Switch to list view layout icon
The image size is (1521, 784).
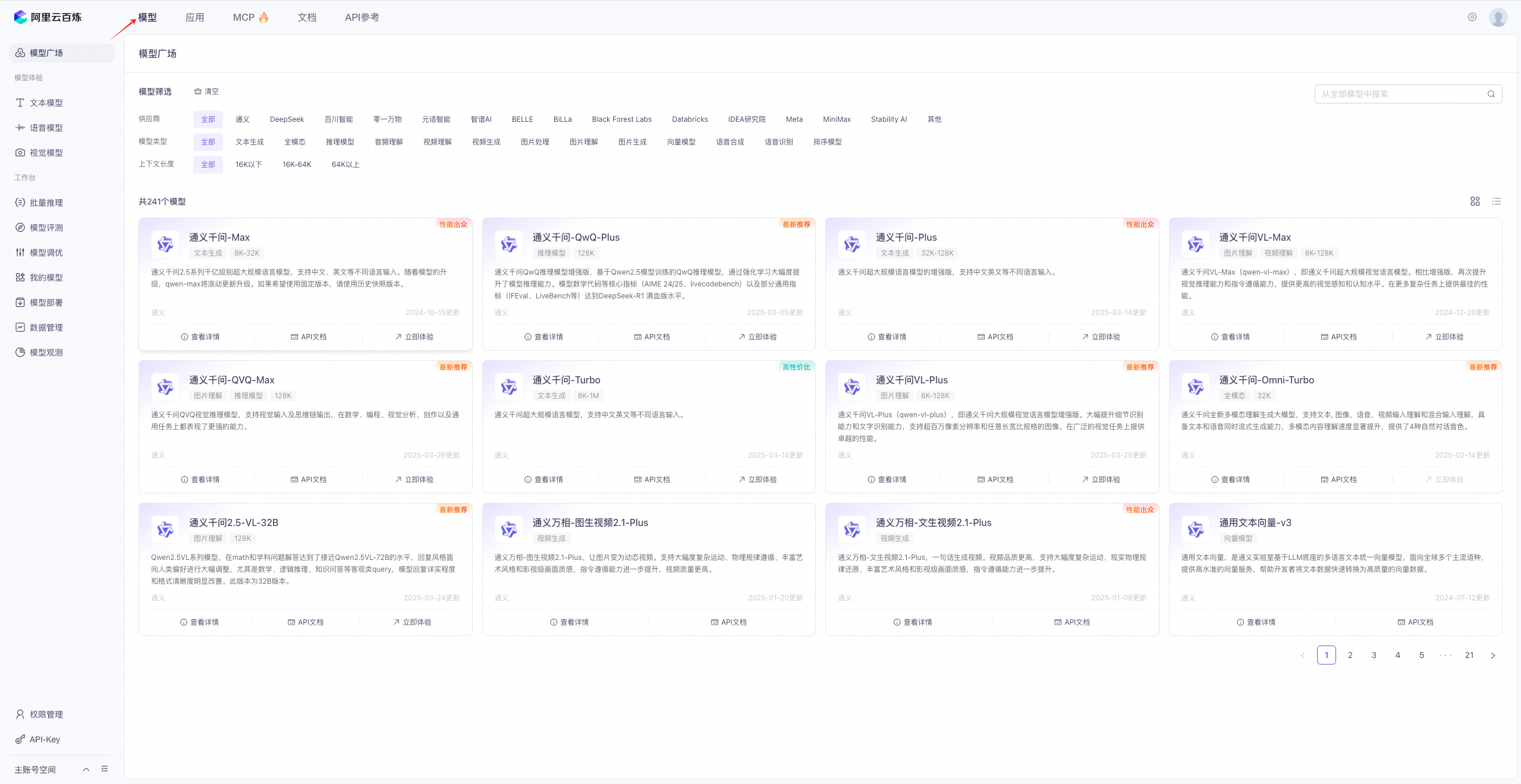click(x=1496, y=201)
